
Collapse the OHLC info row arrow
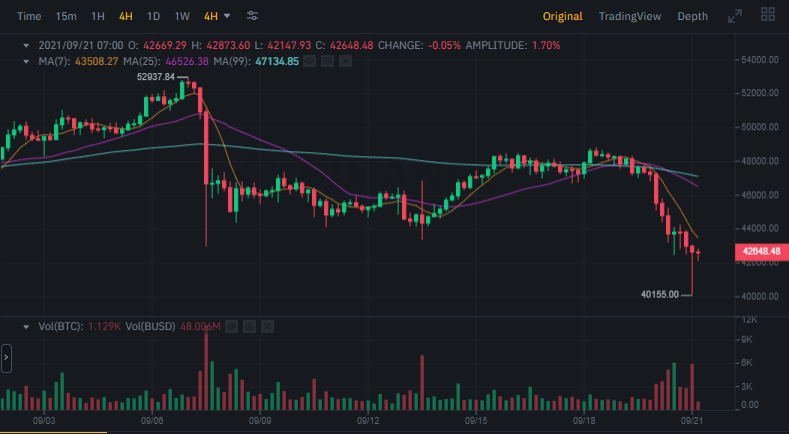click(27, 46)
